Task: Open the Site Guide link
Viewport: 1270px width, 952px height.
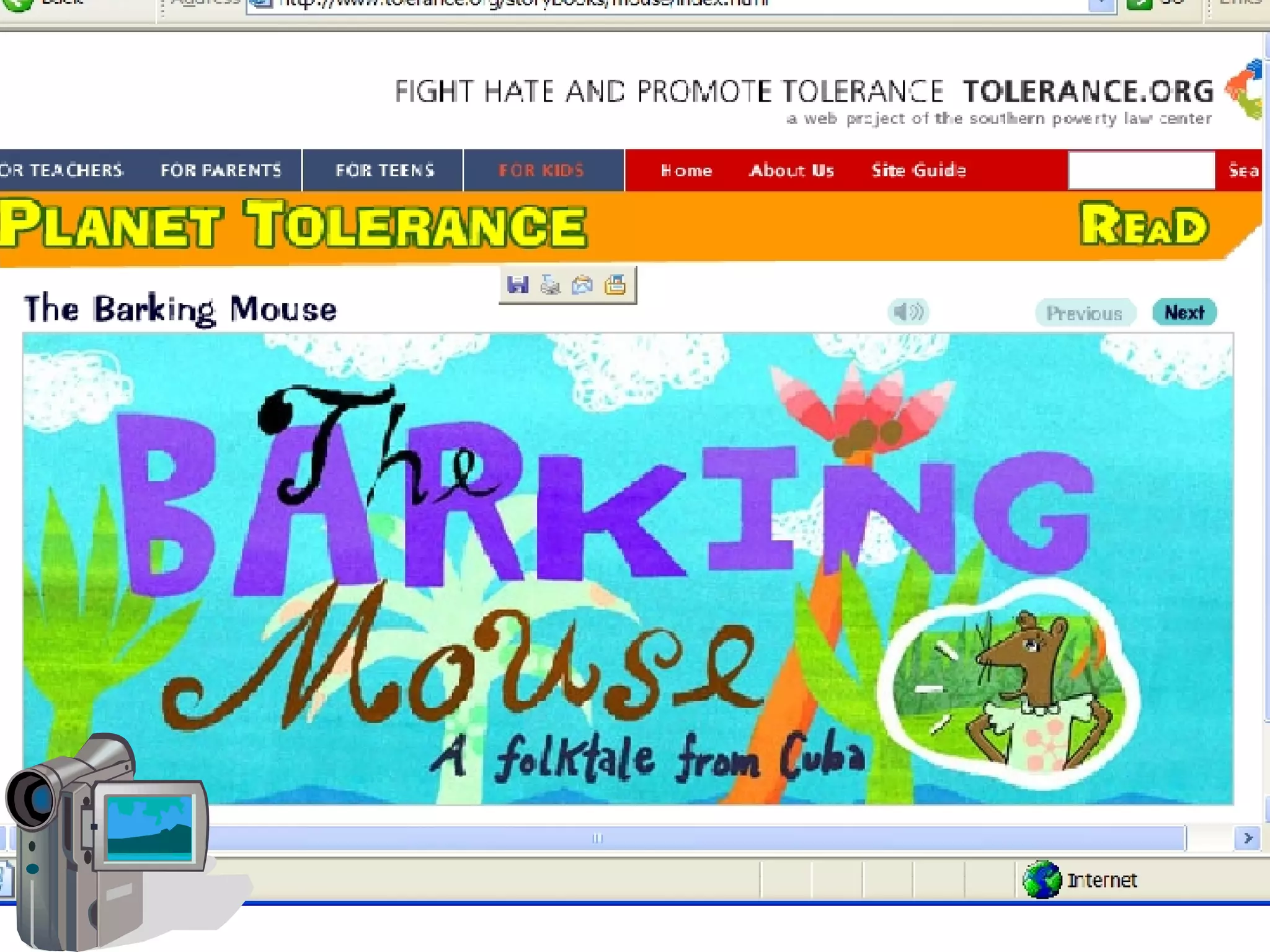Action: point(918,170)
